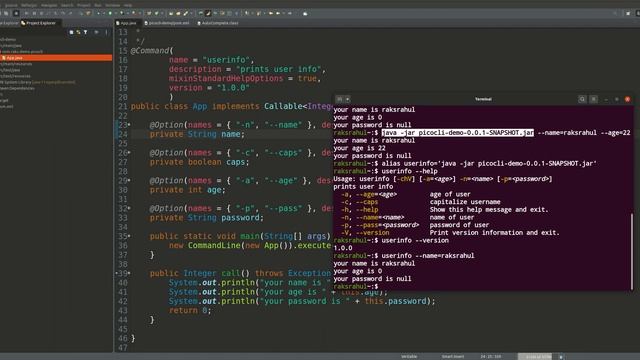
Task: Click line 24 'private String name;' in editor
Action: 197,134
